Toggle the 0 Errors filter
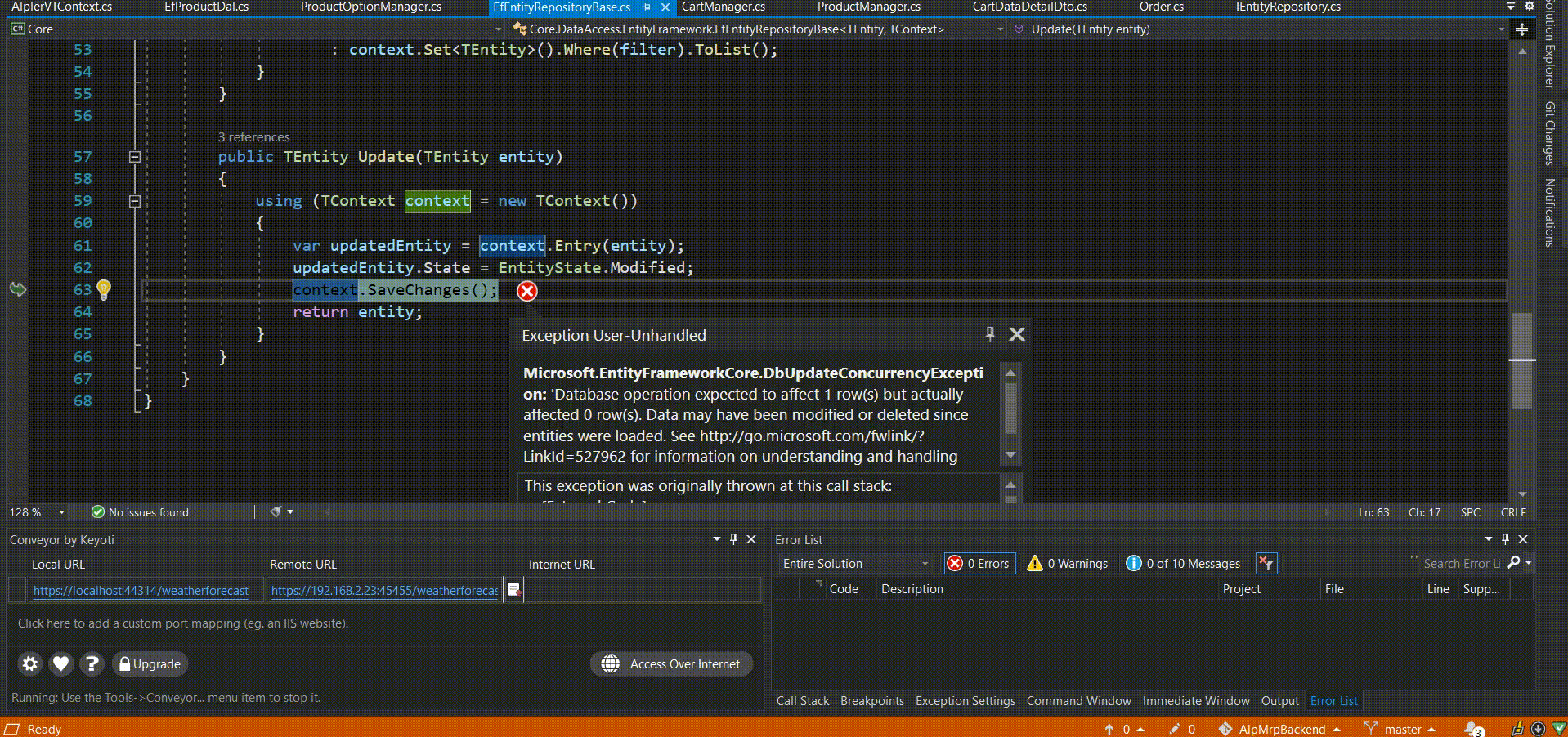Screen dimensions: 1568x737 [979, 563]
